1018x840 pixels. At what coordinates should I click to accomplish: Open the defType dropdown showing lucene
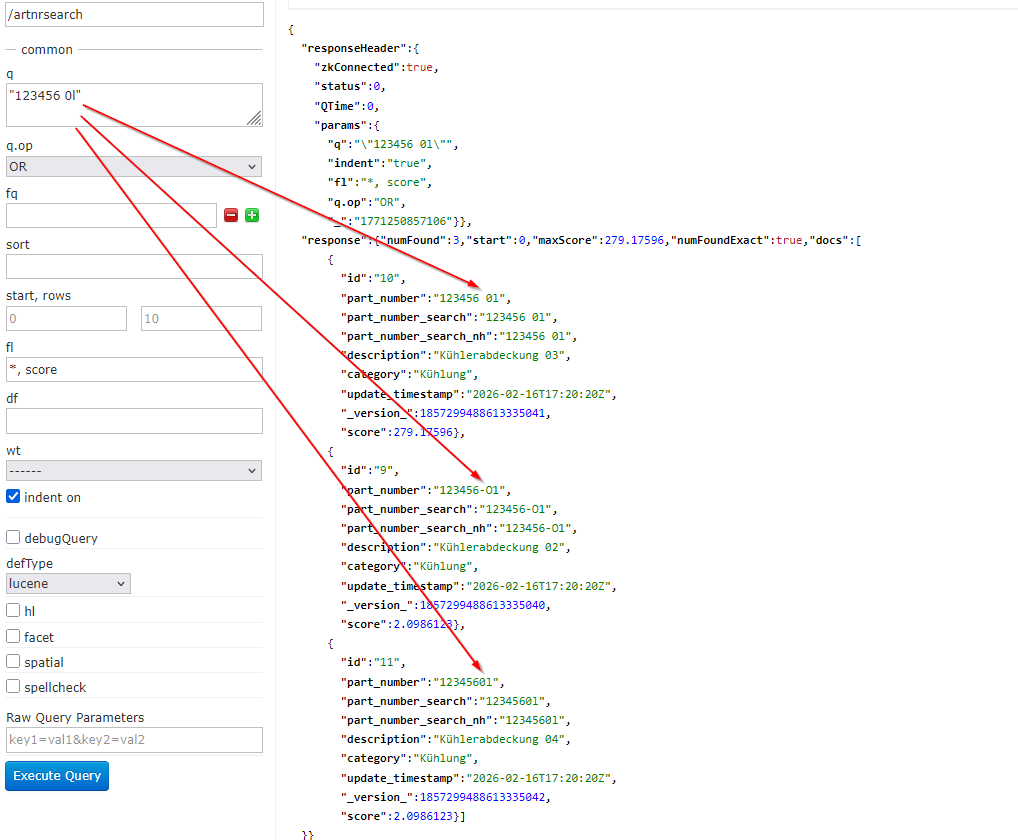click(x=67, y=583)
